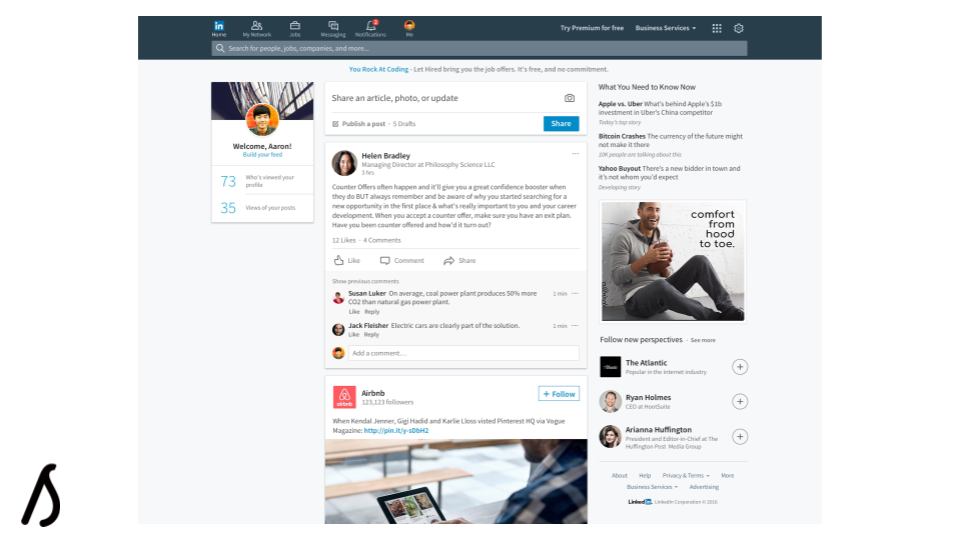960x540 pixels.
Task: Open the settings gear icon
Action: (x=739, y=28)
